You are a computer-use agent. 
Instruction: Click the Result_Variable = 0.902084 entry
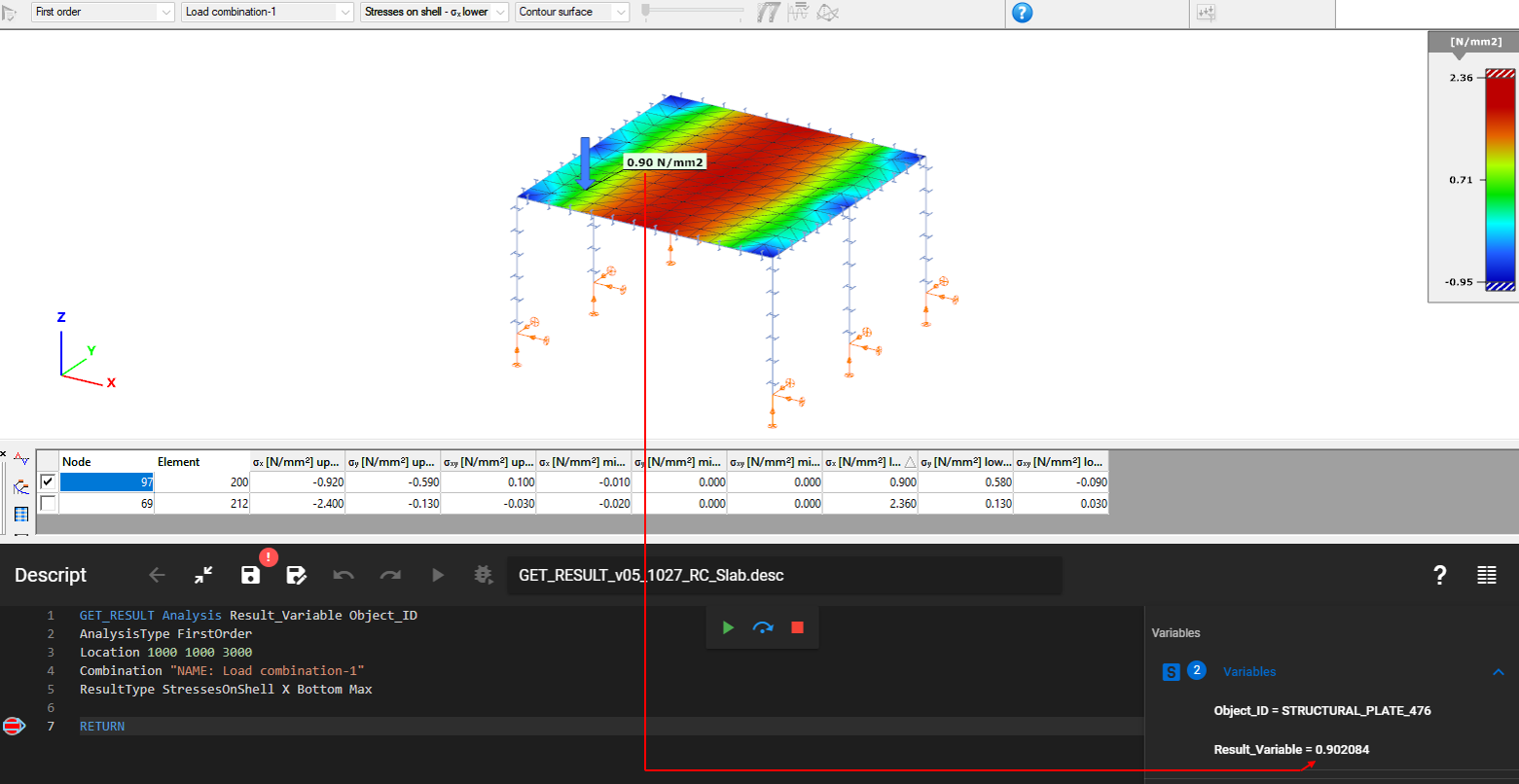pyautogui.click(x=1291, y=749)
